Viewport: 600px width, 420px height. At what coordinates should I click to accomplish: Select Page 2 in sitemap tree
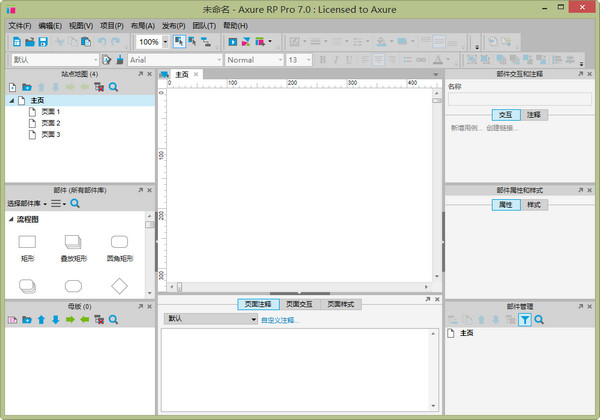(51, 123)
